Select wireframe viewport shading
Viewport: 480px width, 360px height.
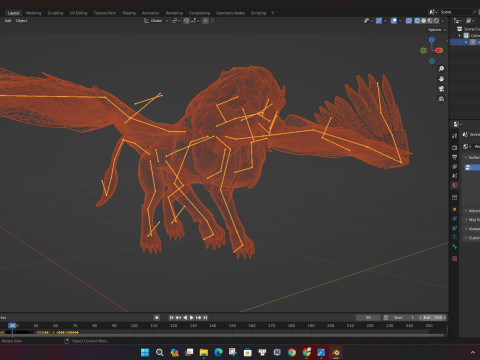pos(417,21)
